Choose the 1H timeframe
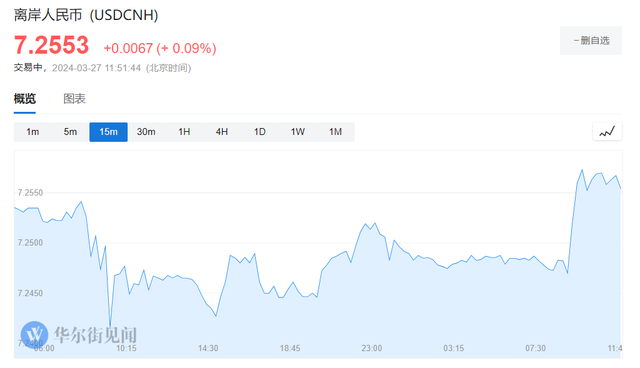This screenshot has width=640, height=368. pos(184,132)
